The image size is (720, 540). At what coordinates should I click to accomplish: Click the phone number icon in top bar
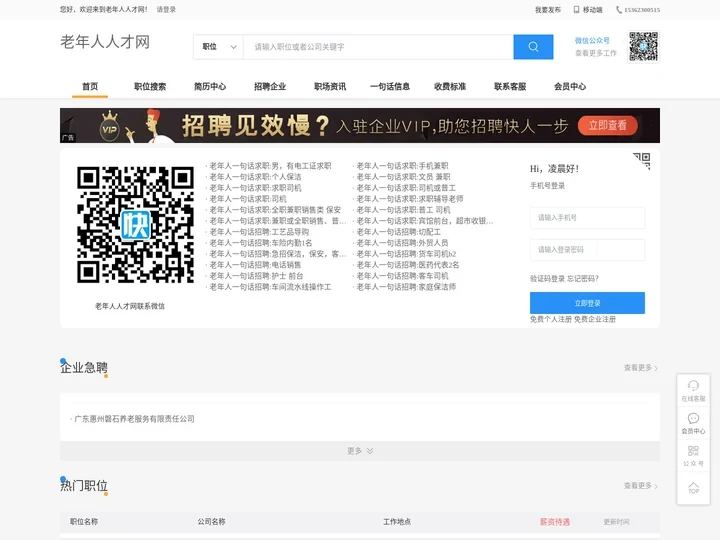pos(619,9)
